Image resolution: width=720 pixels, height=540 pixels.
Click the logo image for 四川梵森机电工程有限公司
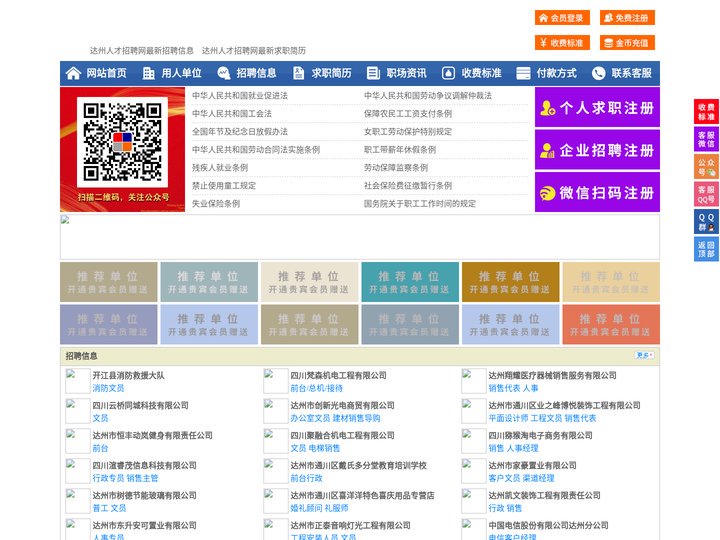pyautogui.click(x=276, y=381)
